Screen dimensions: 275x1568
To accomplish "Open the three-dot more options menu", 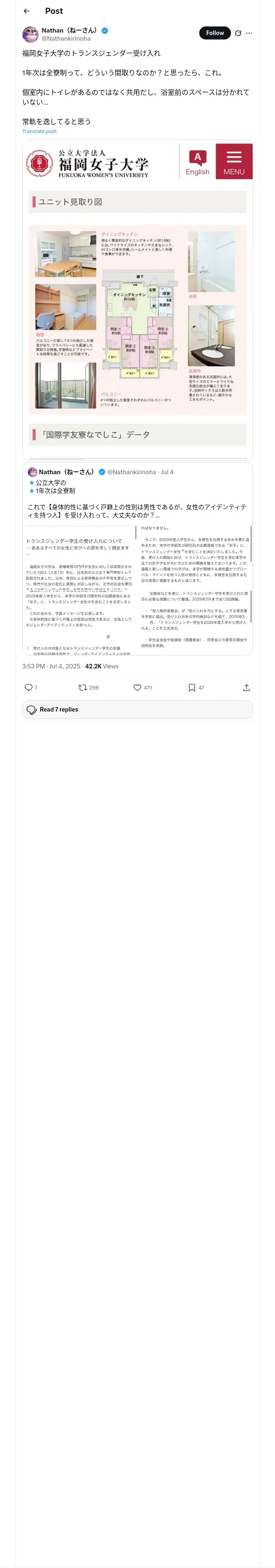I will (x=249, y=33).
